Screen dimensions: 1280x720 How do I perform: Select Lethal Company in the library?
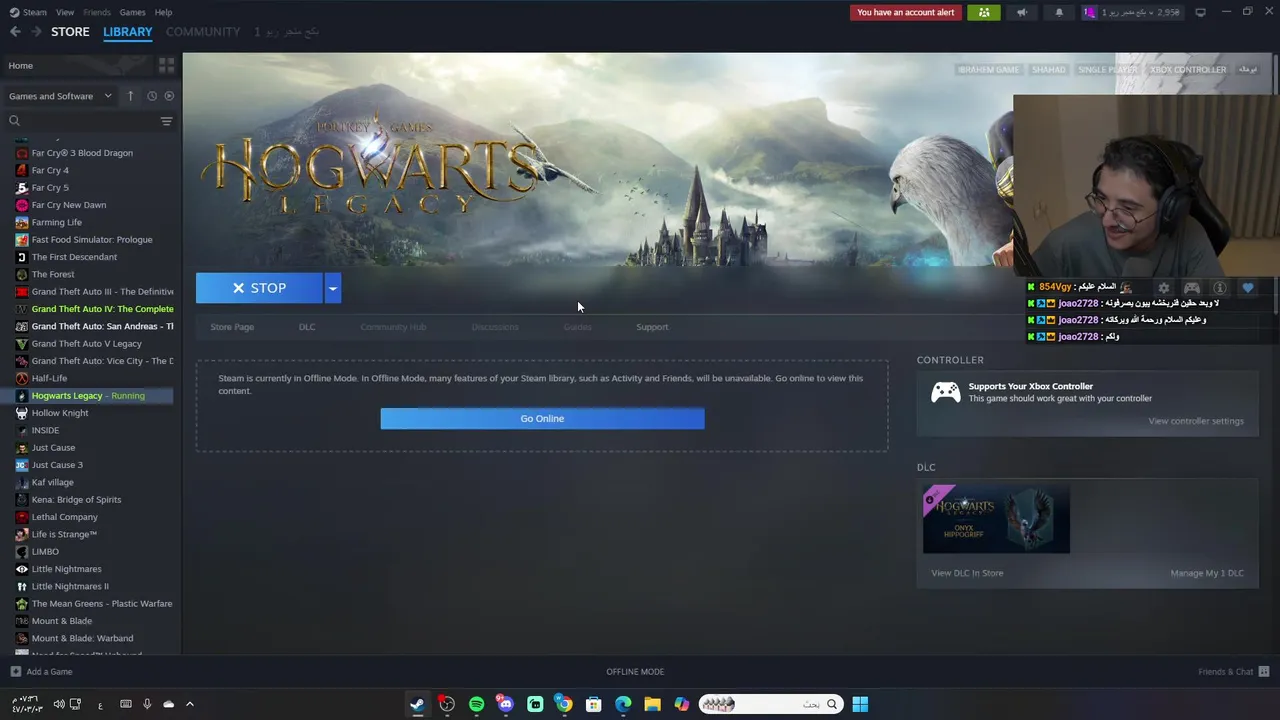pyautogui.click(x=93, y=517)
